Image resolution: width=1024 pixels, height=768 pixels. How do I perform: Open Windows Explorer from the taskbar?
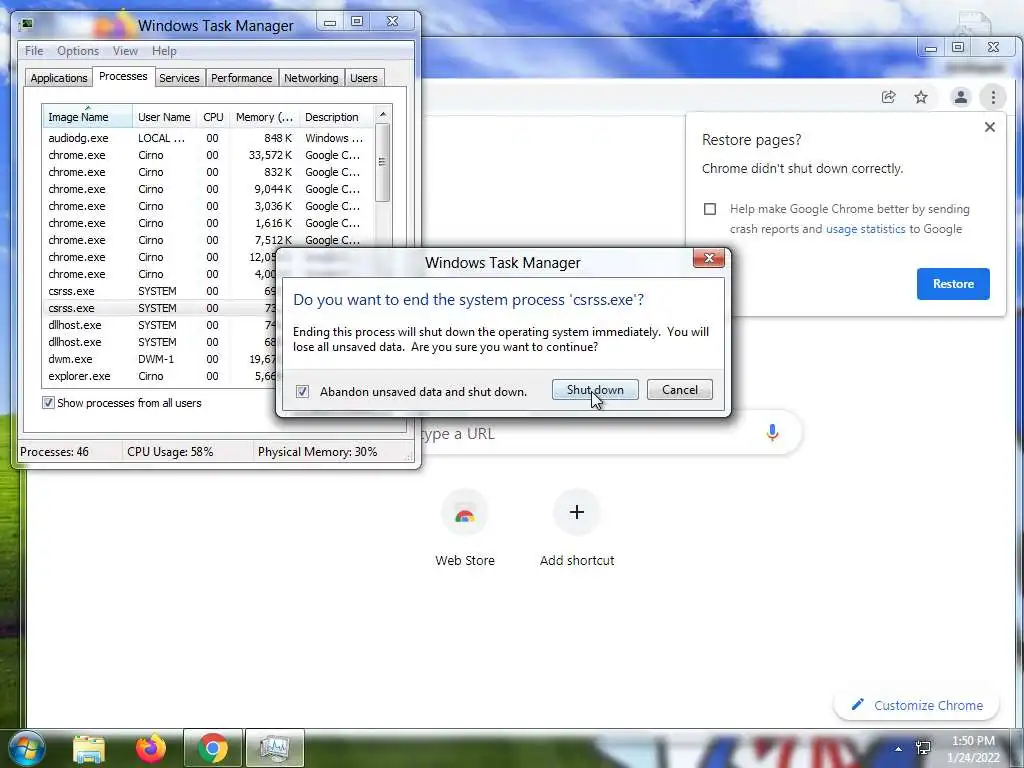pyautogui.click(x=89, y=748)
